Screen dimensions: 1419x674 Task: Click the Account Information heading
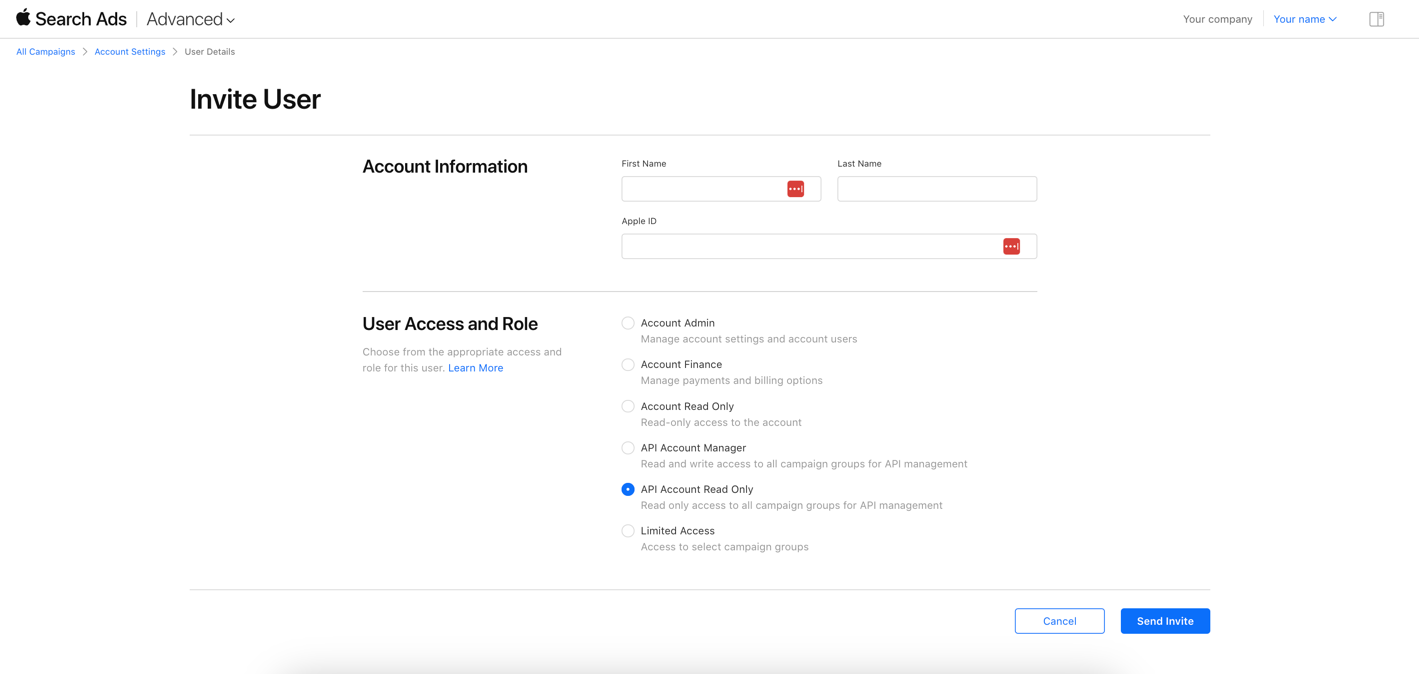point(445,167)
